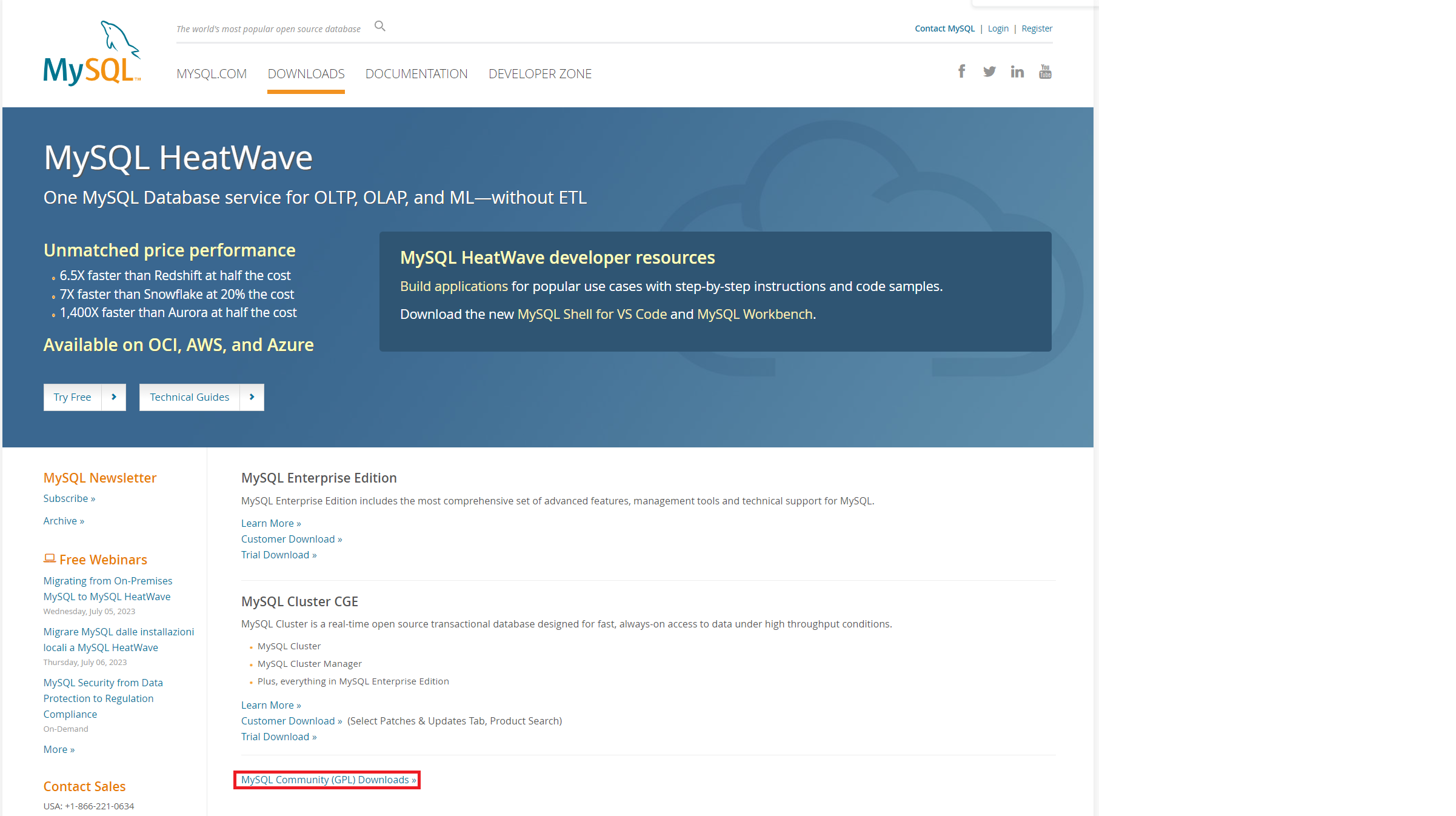Open the DOCUMENTATION nav item
Image resolution: width=1456 pixels, height=816 pixels.
(x=416, y=74)
